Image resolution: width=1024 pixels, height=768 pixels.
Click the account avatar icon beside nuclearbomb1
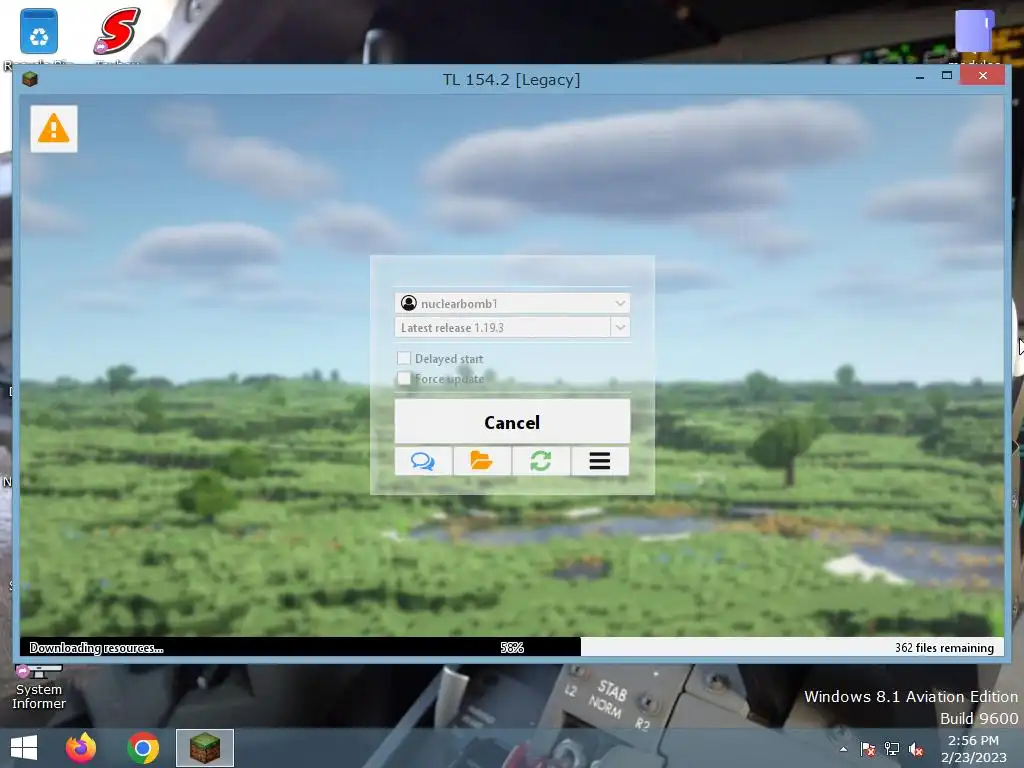(409, 303)
